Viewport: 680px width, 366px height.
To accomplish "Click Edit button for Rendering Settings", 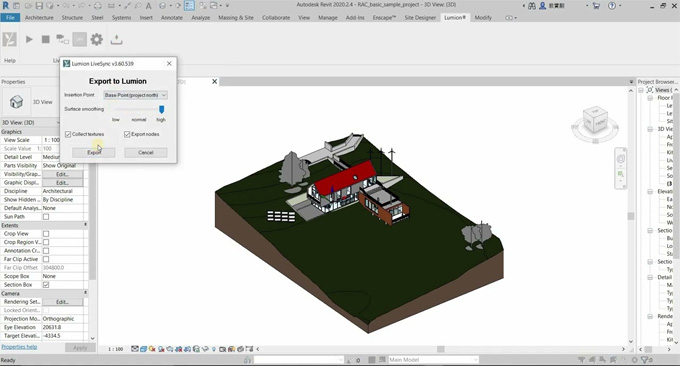I will point(62,302).
